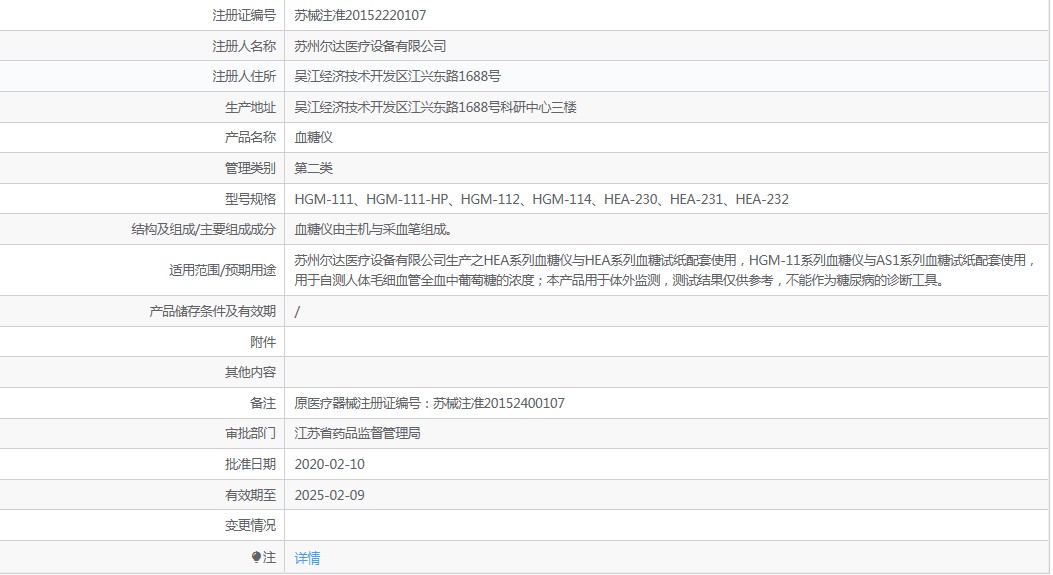
Task: Select approving department 江苏省药品监督管理局
Action: 357,433
